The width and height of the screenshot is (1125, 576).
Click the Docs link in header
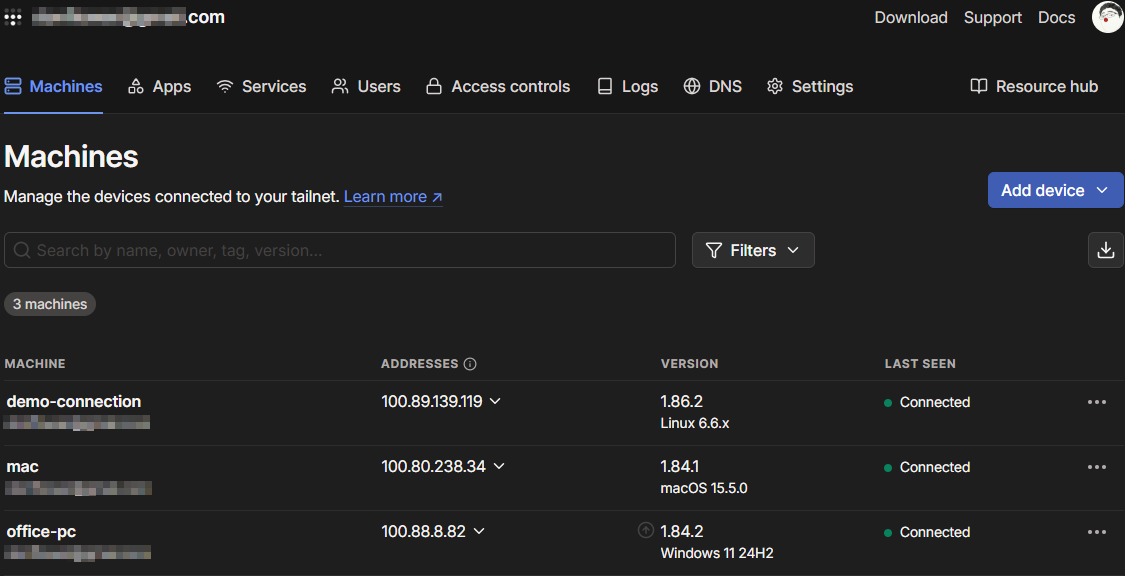pyautogui.click(x=1056, y=17)
